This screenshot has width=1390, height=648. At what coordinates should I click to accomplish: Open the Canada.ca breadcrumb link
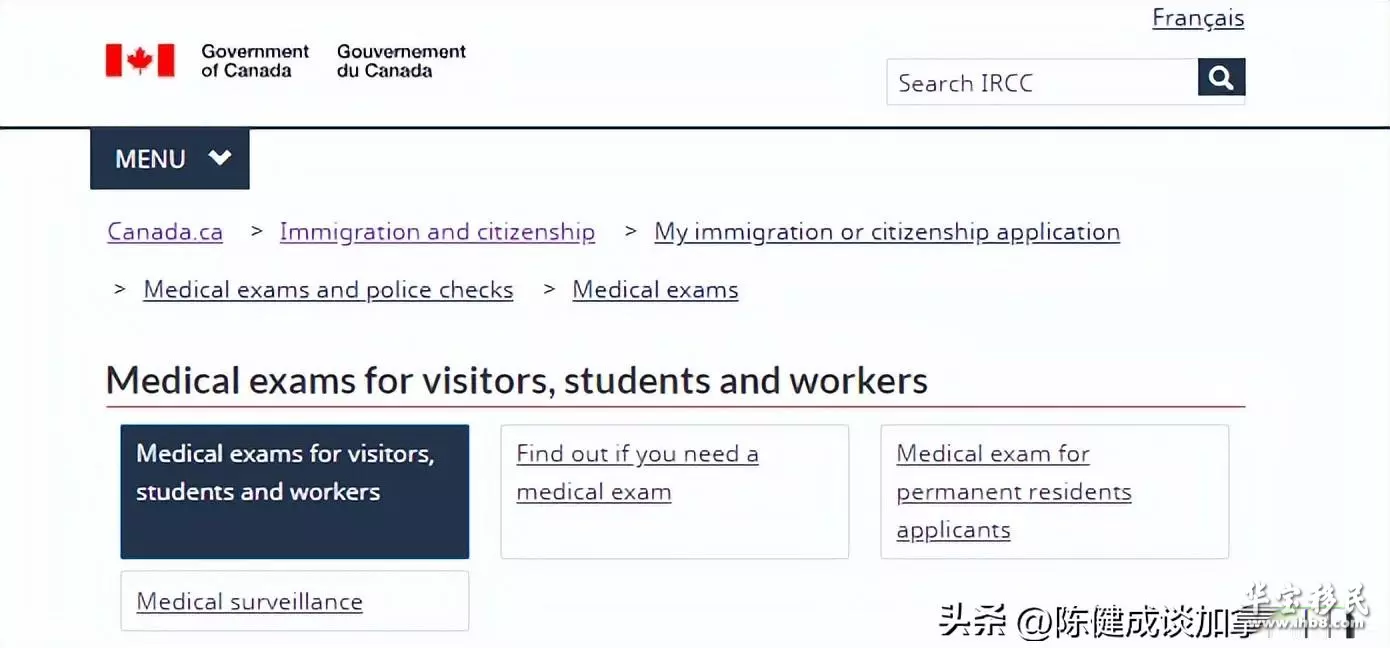(x=165, y=232)
